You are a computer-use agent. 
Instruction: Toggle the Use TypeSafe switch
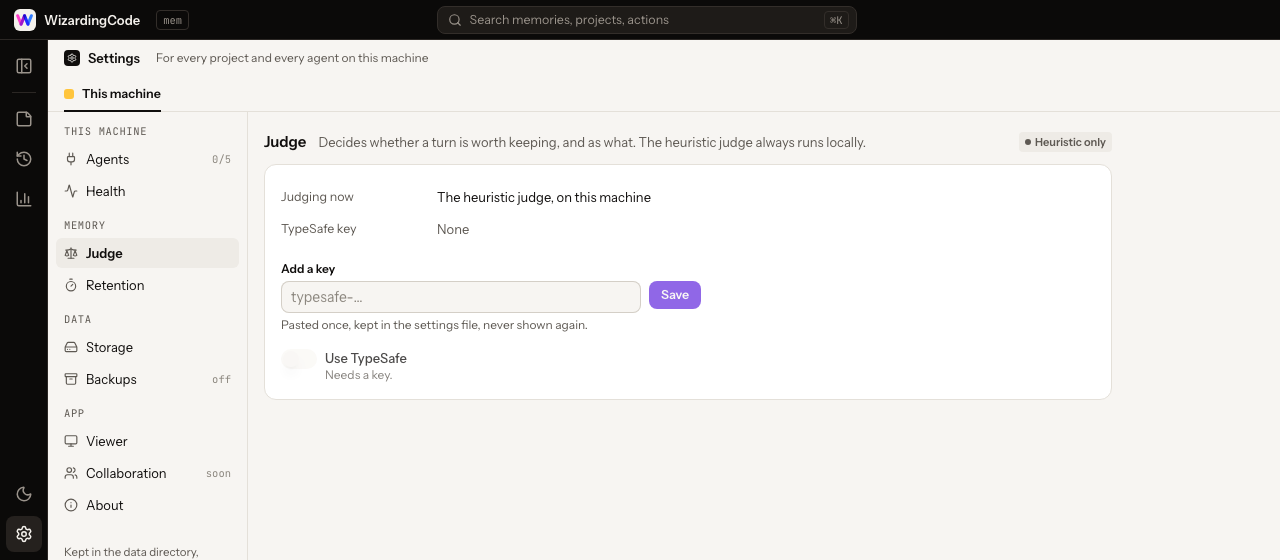tap(299, 359)
